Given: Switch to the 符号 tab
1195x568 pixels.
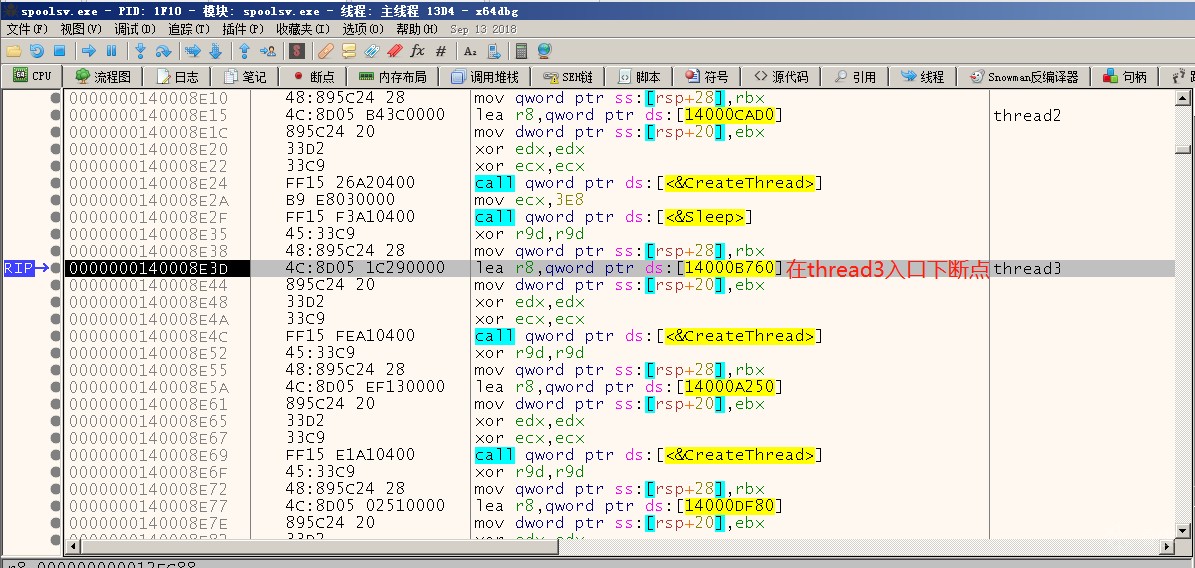Looking at the screenshot, I should point(706,77).
